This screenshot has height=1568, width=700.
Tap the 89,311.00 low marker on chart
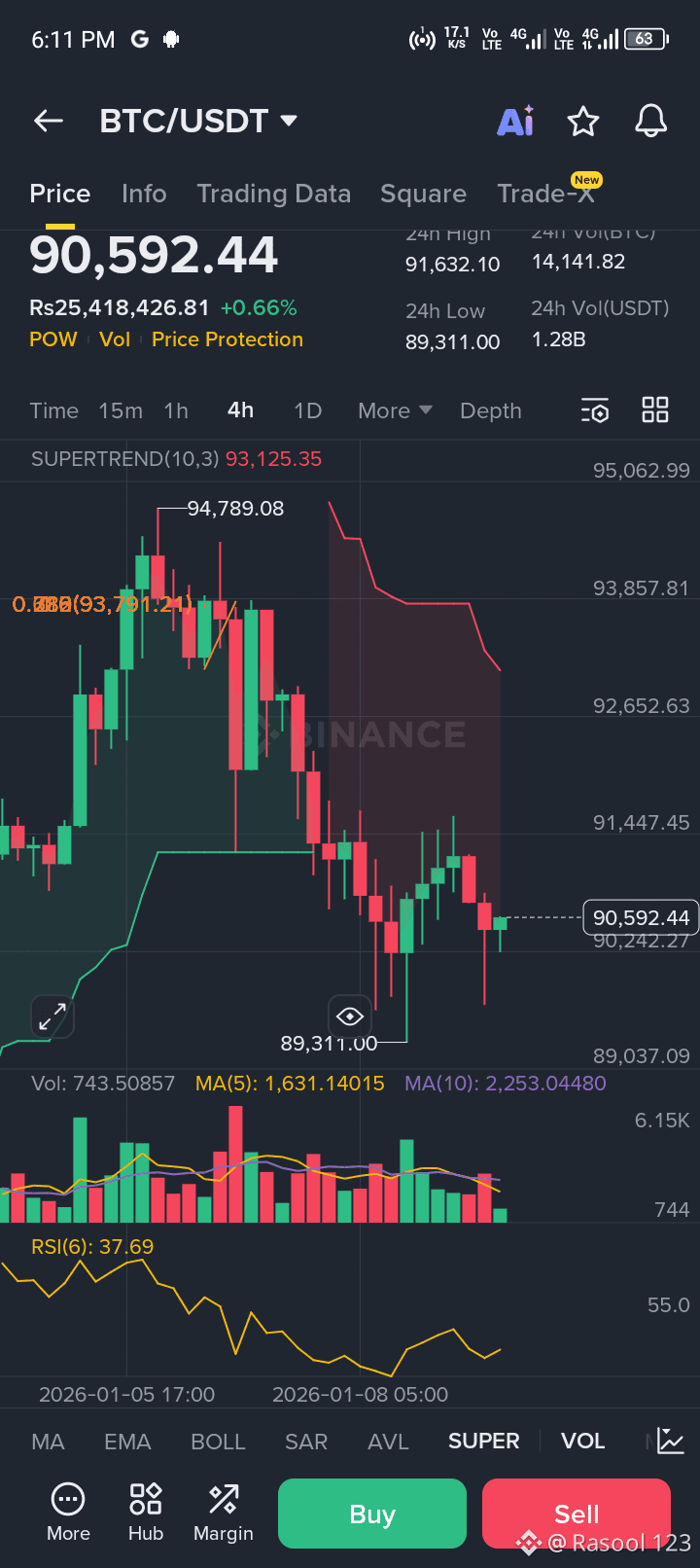pos(329,1044)
